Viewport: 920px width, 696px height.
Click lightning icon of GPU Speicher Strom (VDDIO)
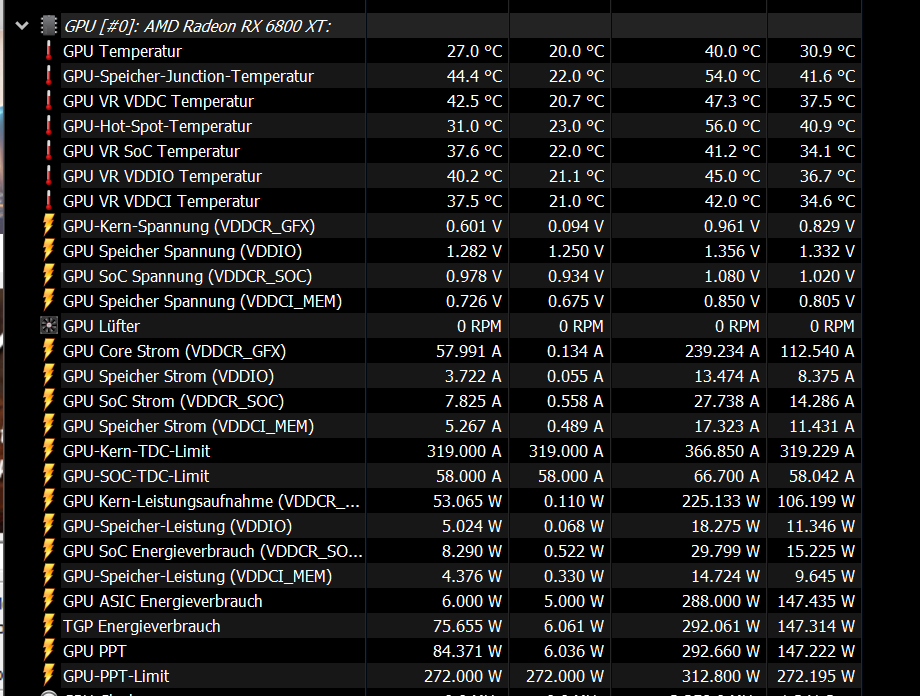[49, 376]
